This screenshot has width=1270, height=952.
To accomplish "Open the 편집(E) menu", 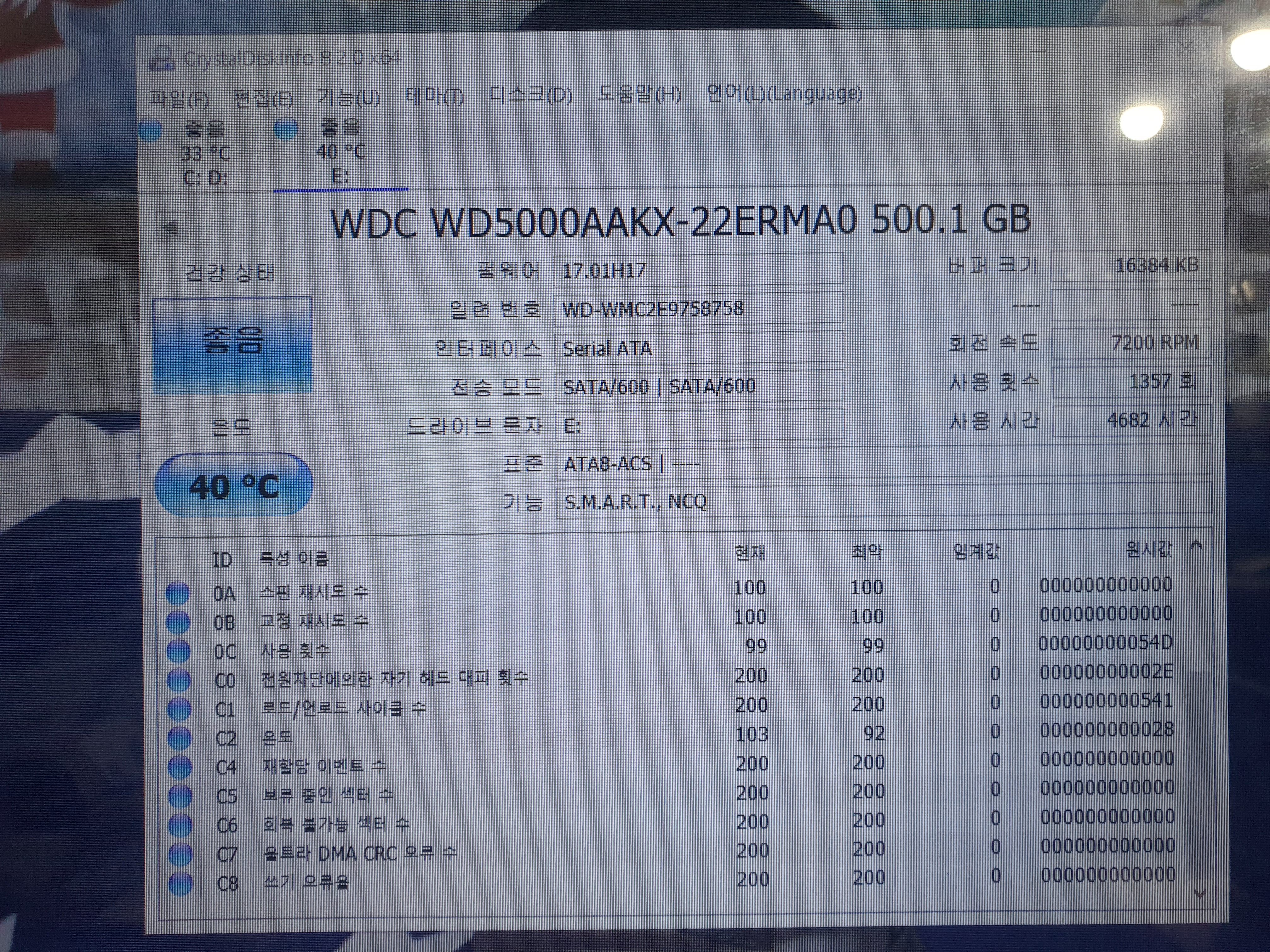I will tap(263, 99).
